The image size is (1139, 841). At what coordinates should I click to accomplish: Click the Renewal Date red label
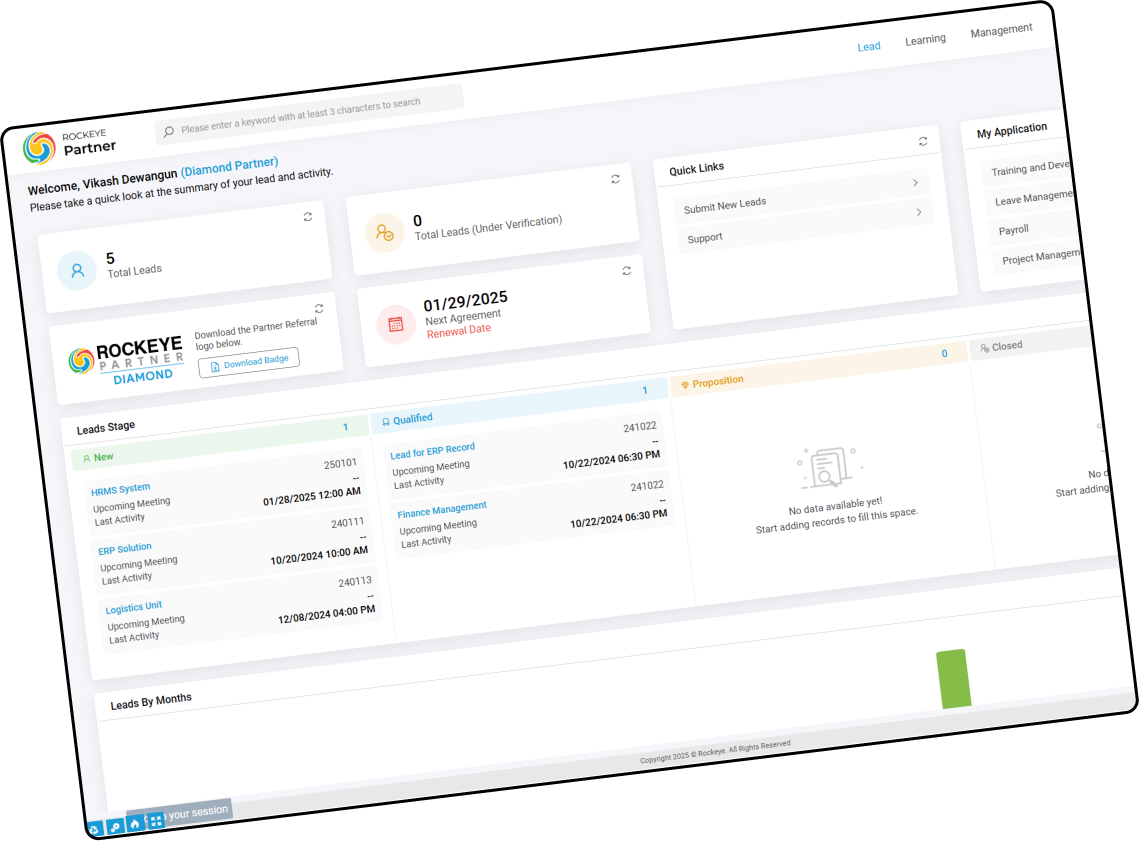coord(458,331)
